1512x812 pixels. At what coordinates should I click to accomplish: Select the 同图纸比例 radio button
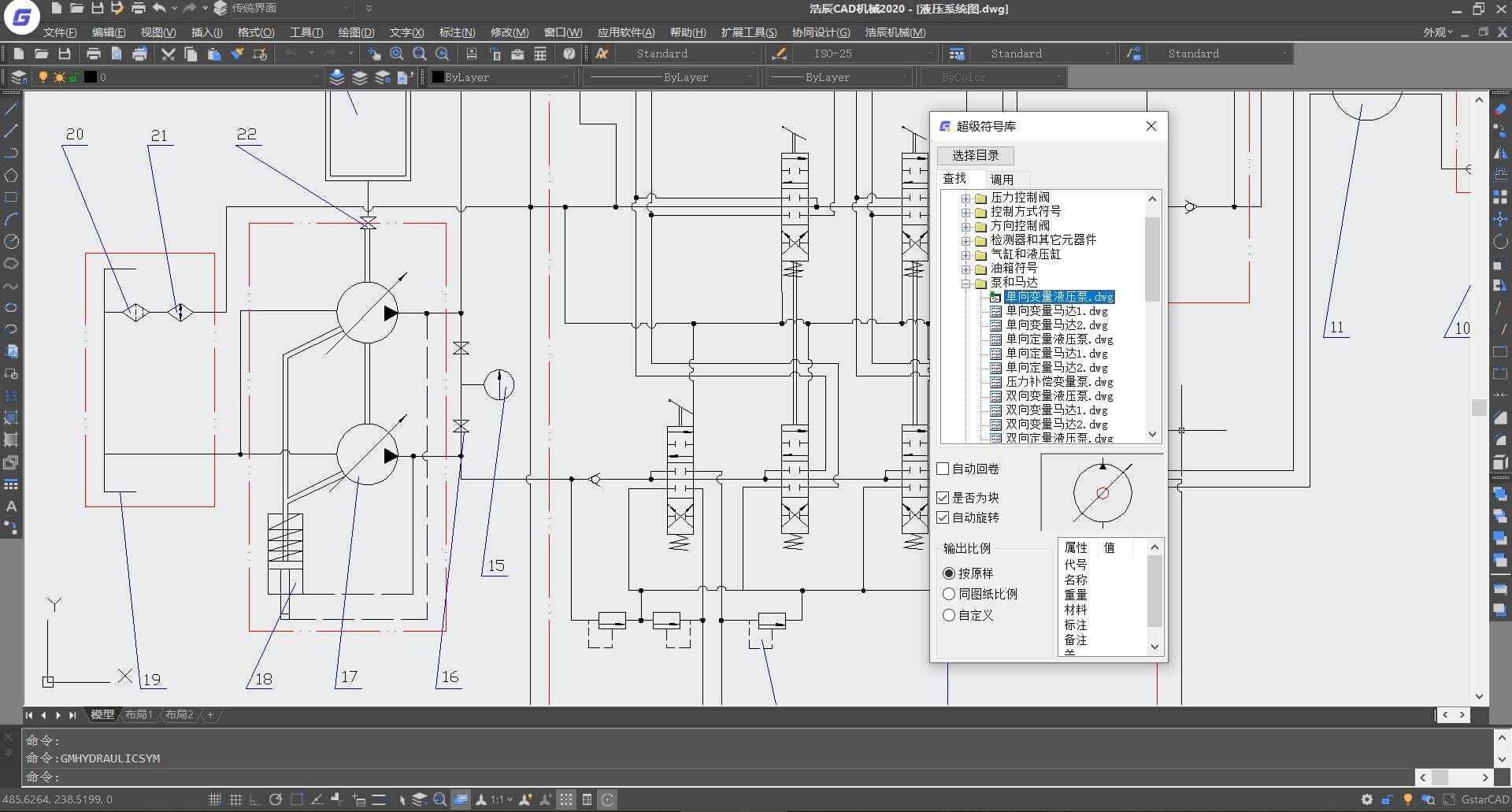949,594
